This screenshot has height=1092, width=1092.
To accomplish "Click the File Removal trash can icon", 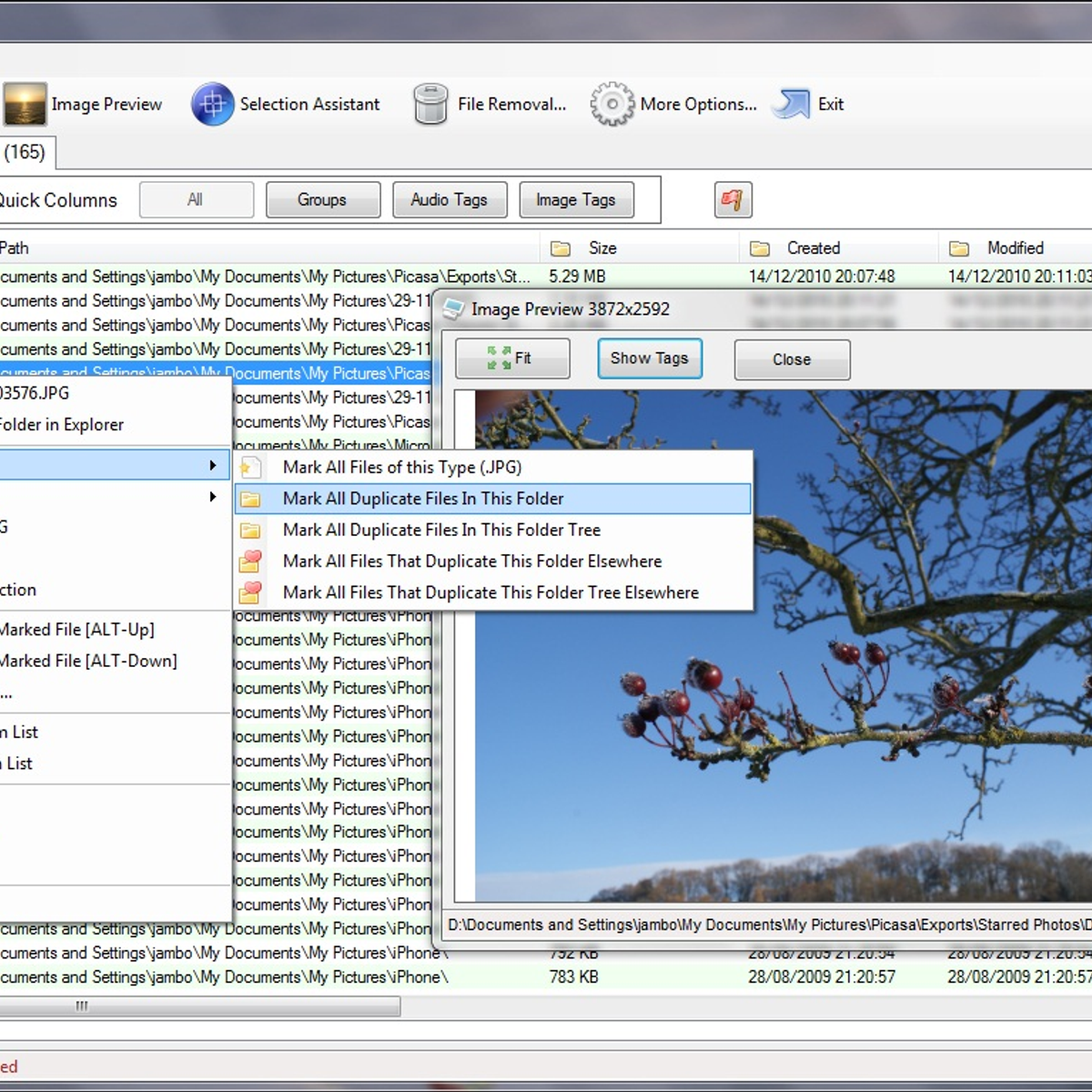I will point(430,105).
